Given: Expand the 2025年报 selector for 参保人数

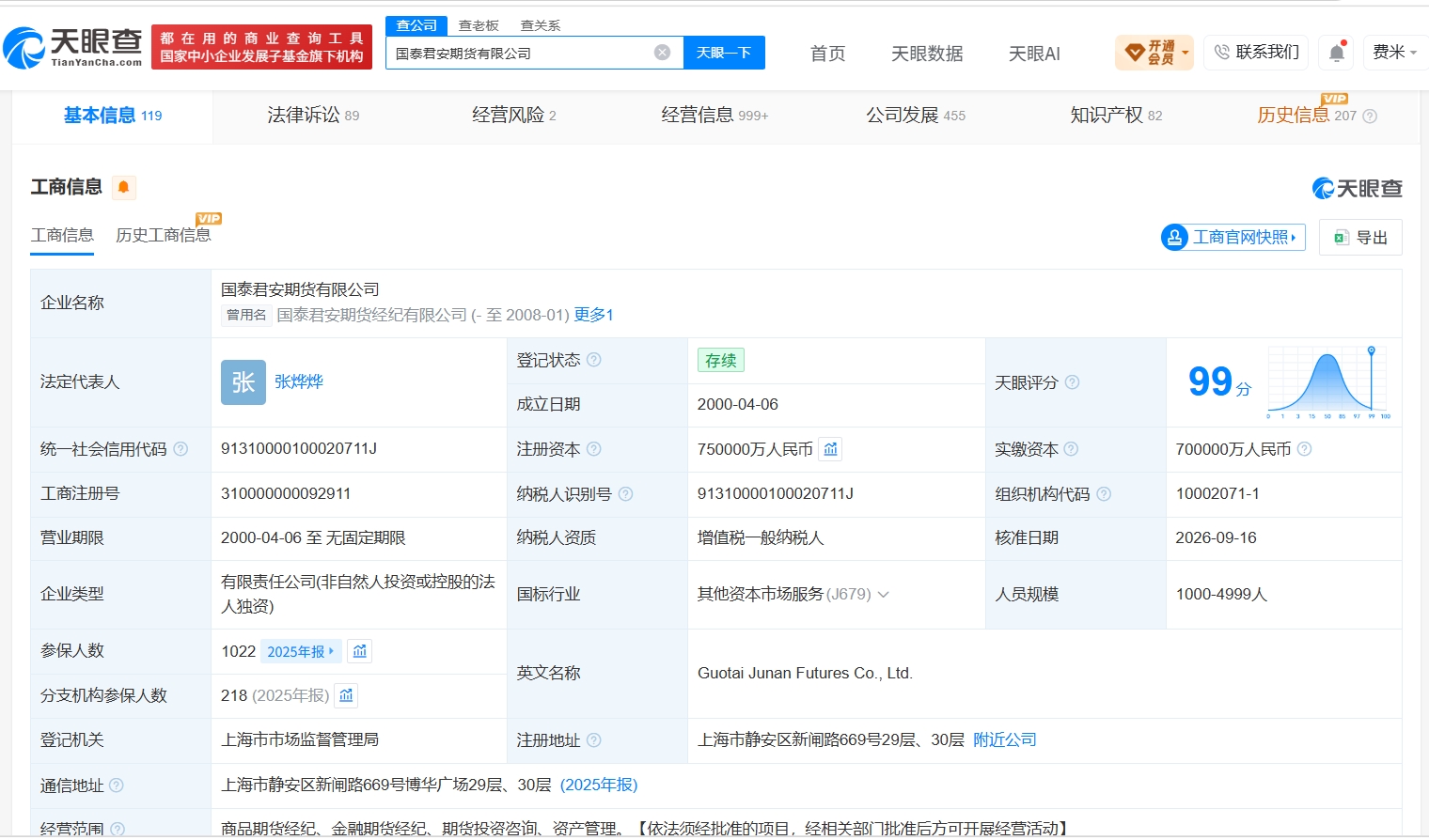Looking at the screenshot, I should pos(301,651).
